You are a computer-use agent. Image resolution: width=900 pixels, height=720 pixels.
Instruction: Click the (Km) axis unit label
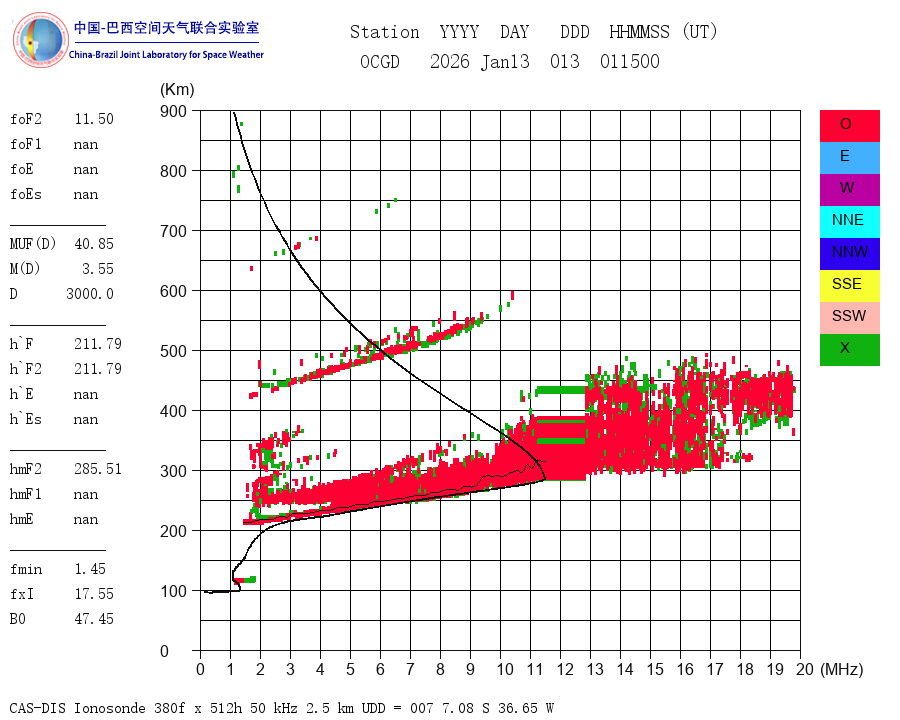[177, 89]
